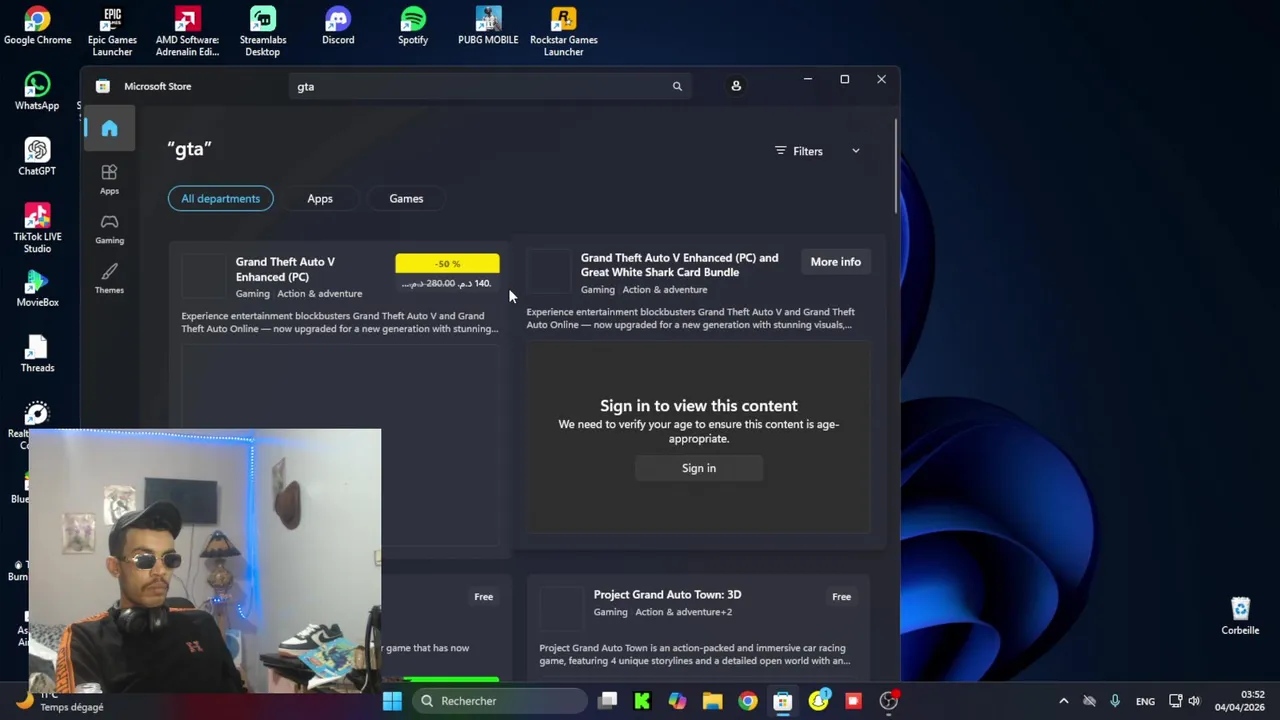Open AMD Software Adrenalin desktop shortcut
This screenshot has height=720, width=1280.
(x=187, y=32)
